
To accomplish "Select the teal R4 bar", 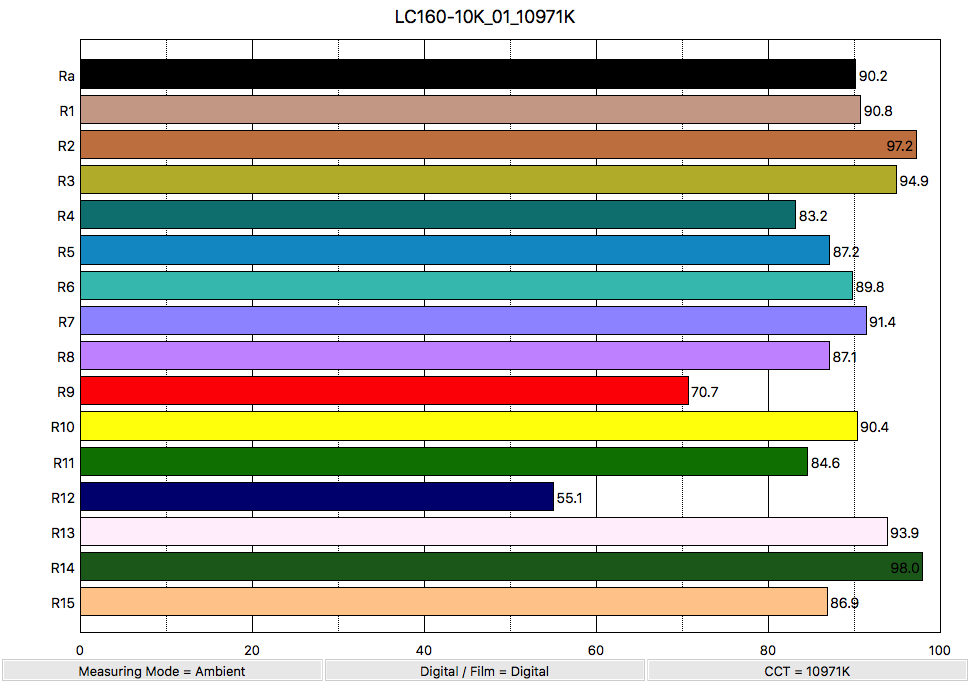I will click(437, 215).
